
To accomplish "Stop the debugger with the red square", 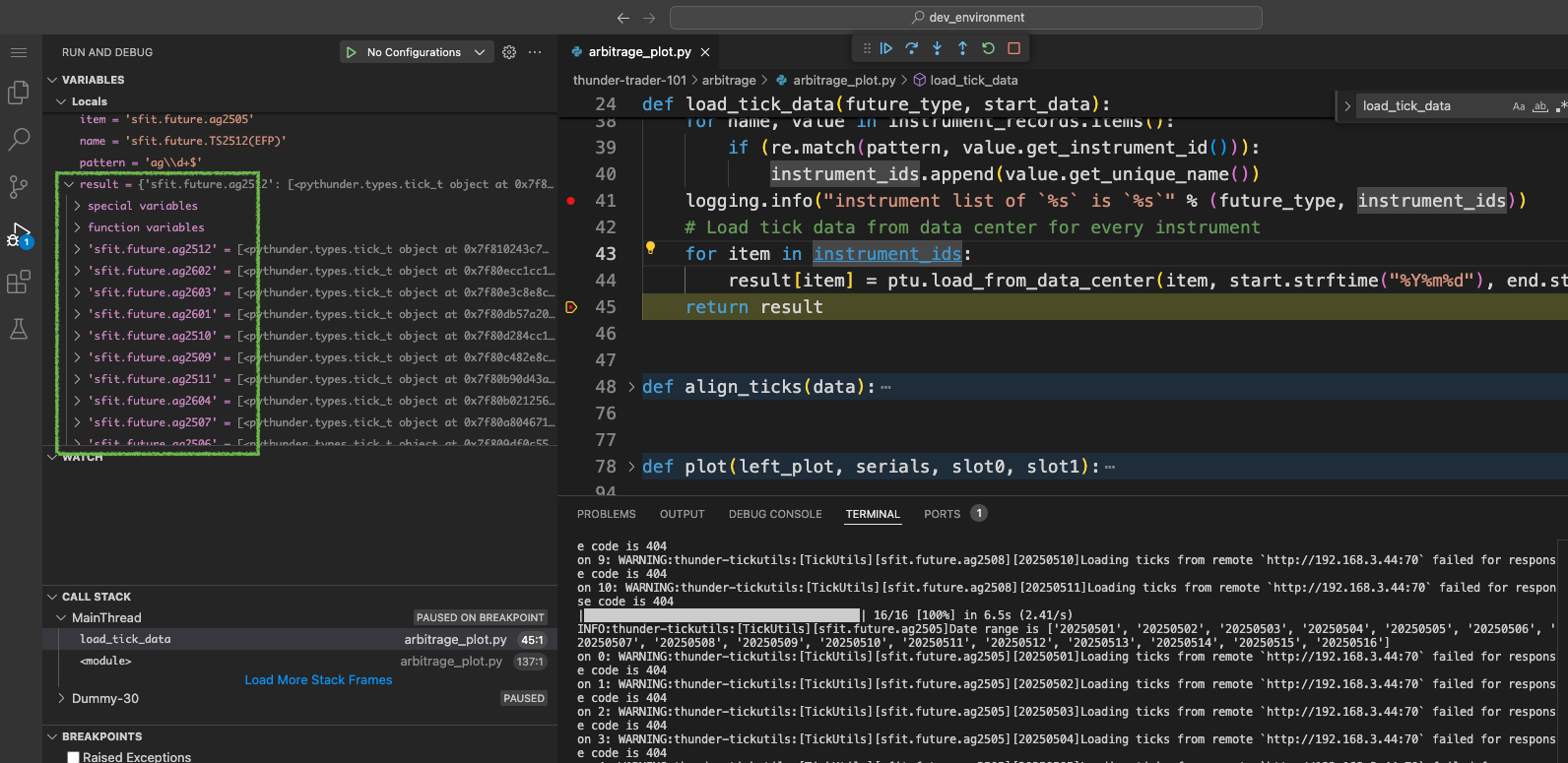I will point(1013,48).
